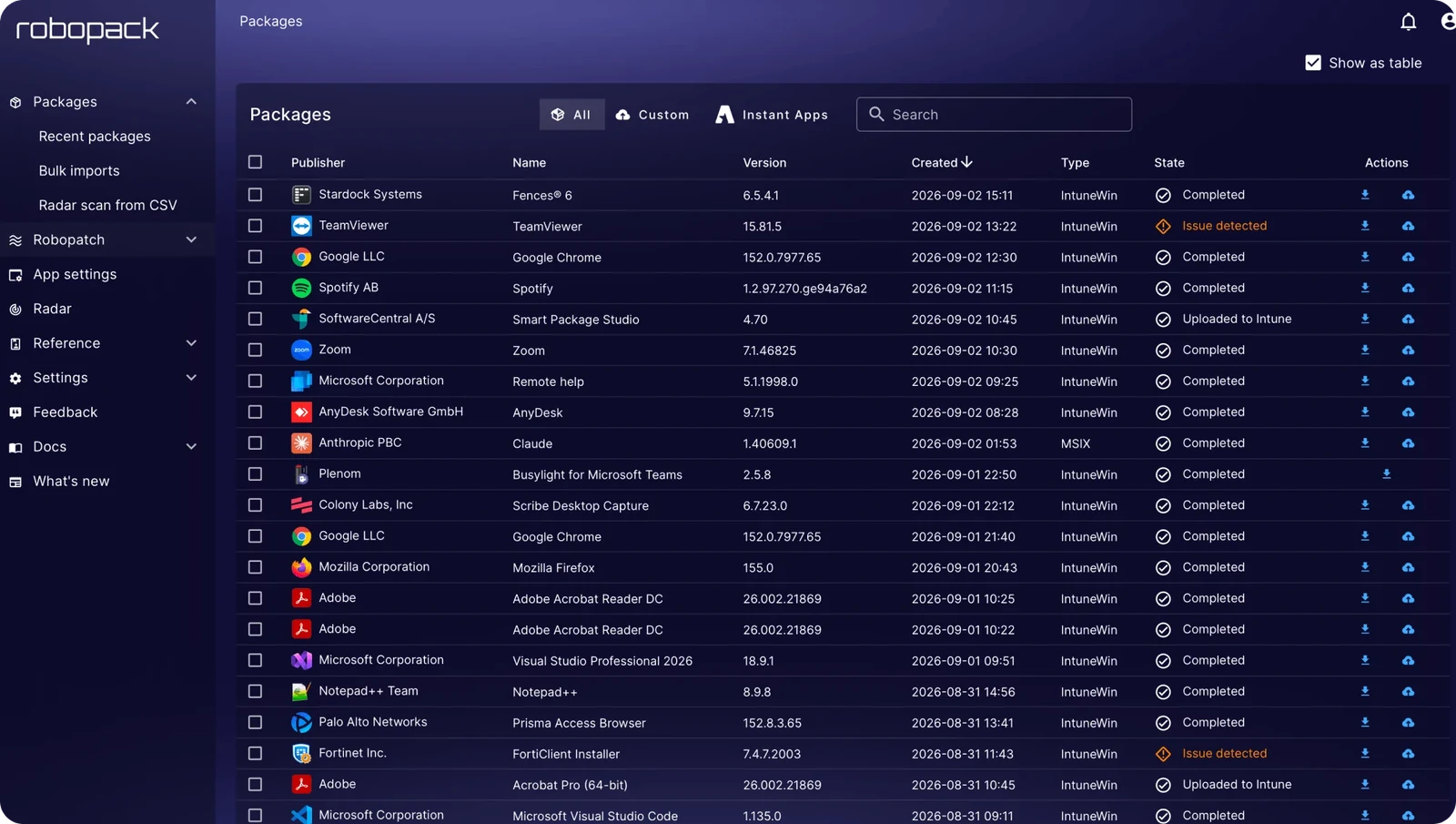This screenshot has height=824, width=1456.
Task: Download the Zoom package
Action: pyautogui.click(x=1365, y=350)
